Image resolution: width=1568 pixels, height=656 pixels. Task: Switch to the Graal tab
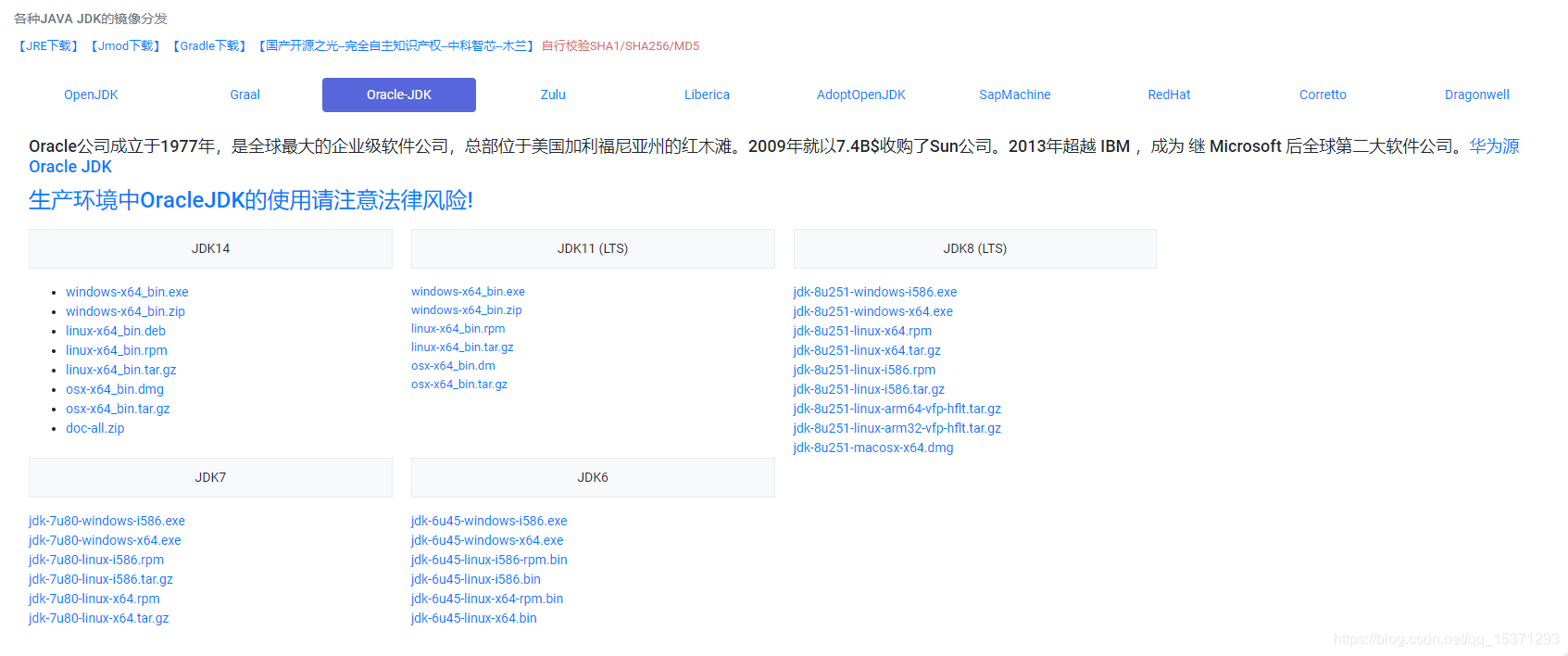click(245, 95)
